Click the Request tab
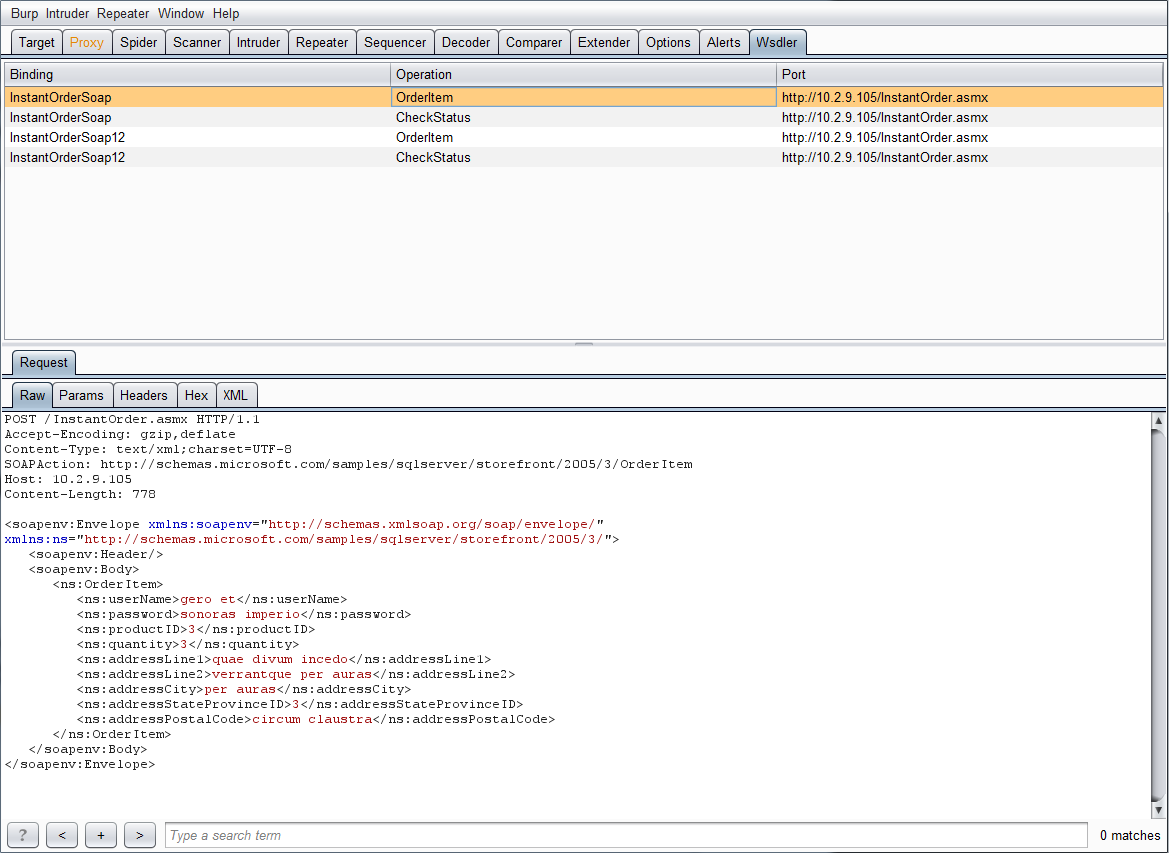The image size is (1169, 853). pyautogui.click(x=43, y=362)
